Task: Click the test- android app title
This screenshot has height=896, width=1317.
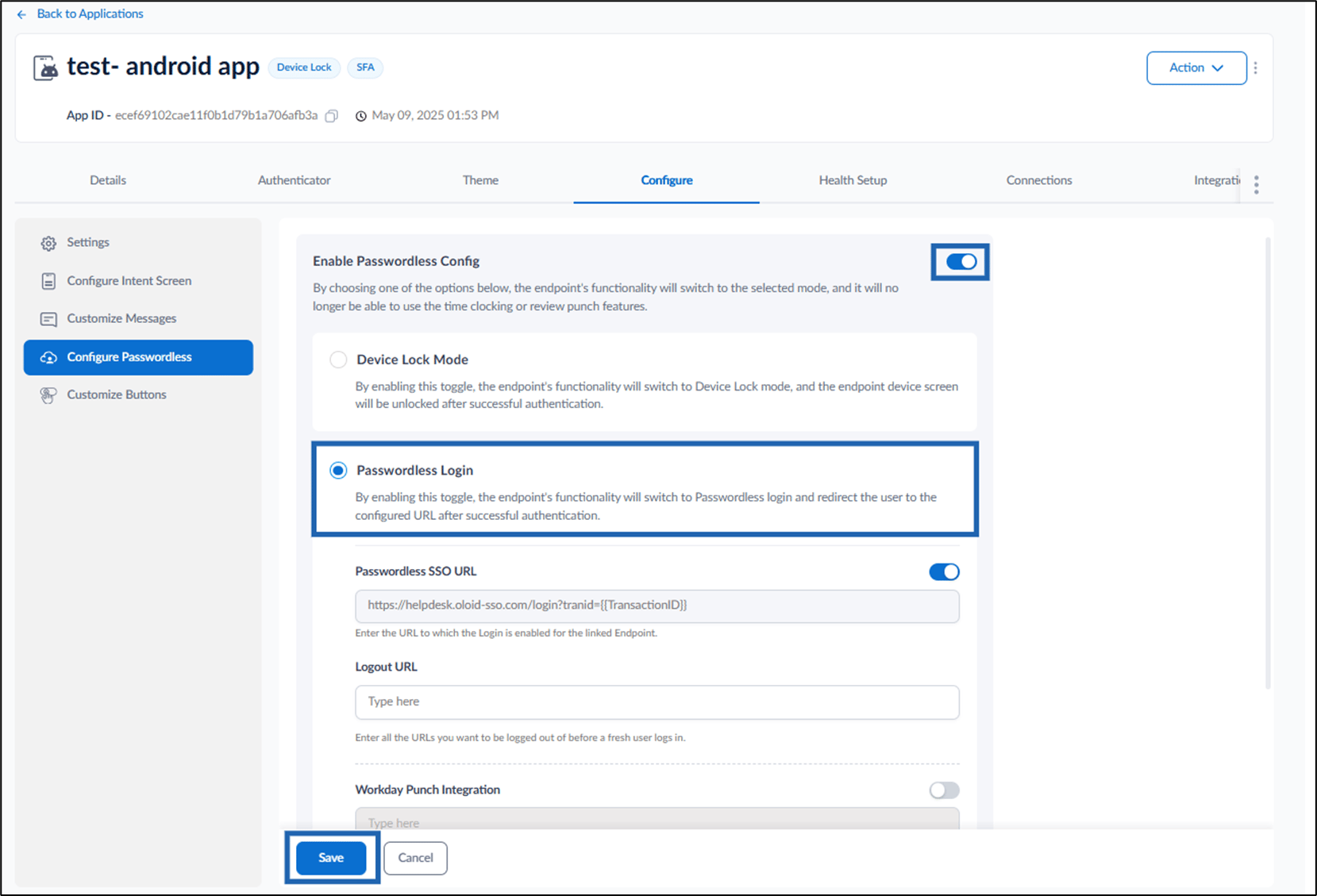Action: click(x=163, y=67)
